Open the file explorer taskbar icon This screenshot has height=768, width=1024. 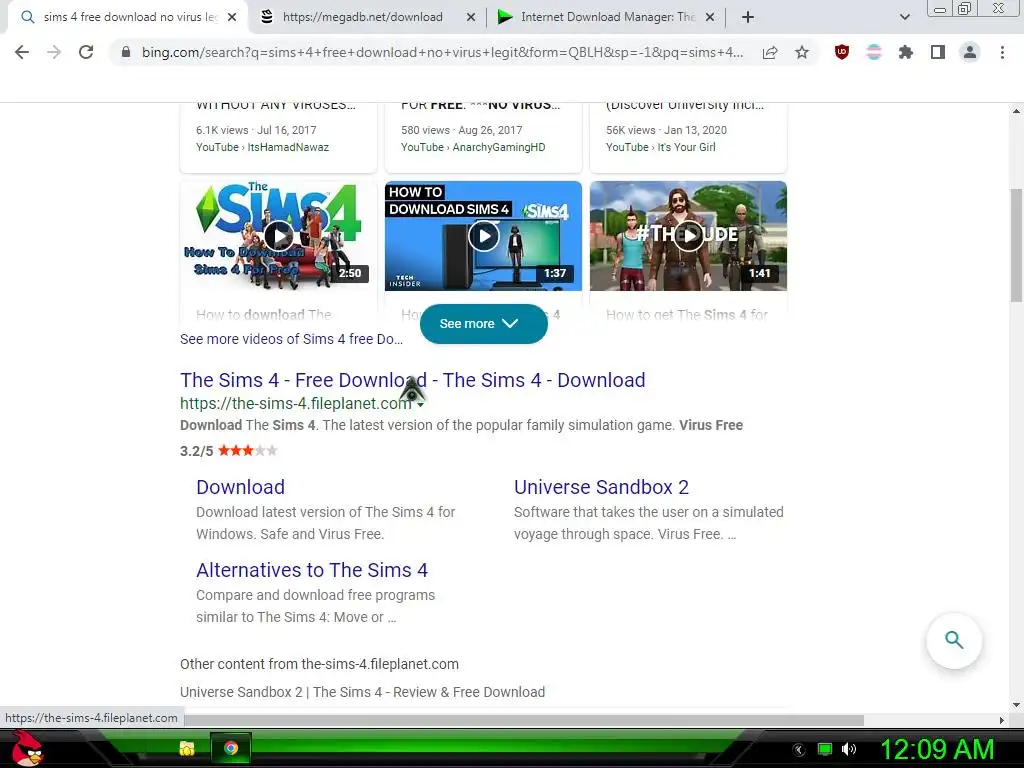click(187, 748)
